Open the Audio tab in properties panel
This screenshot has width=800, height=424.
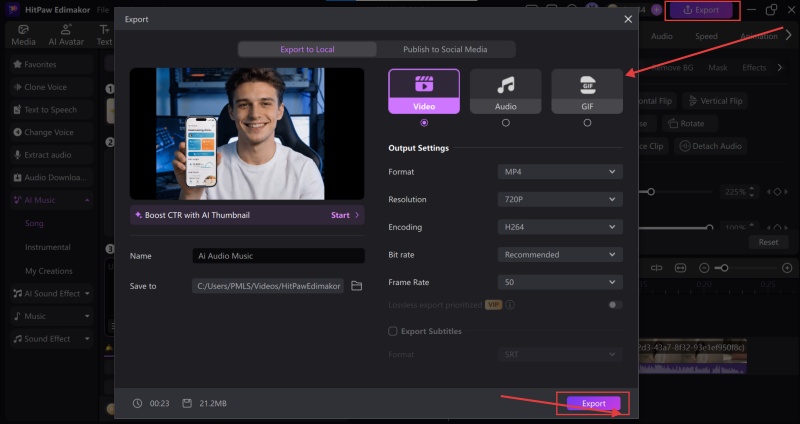[x=662, y=36]
